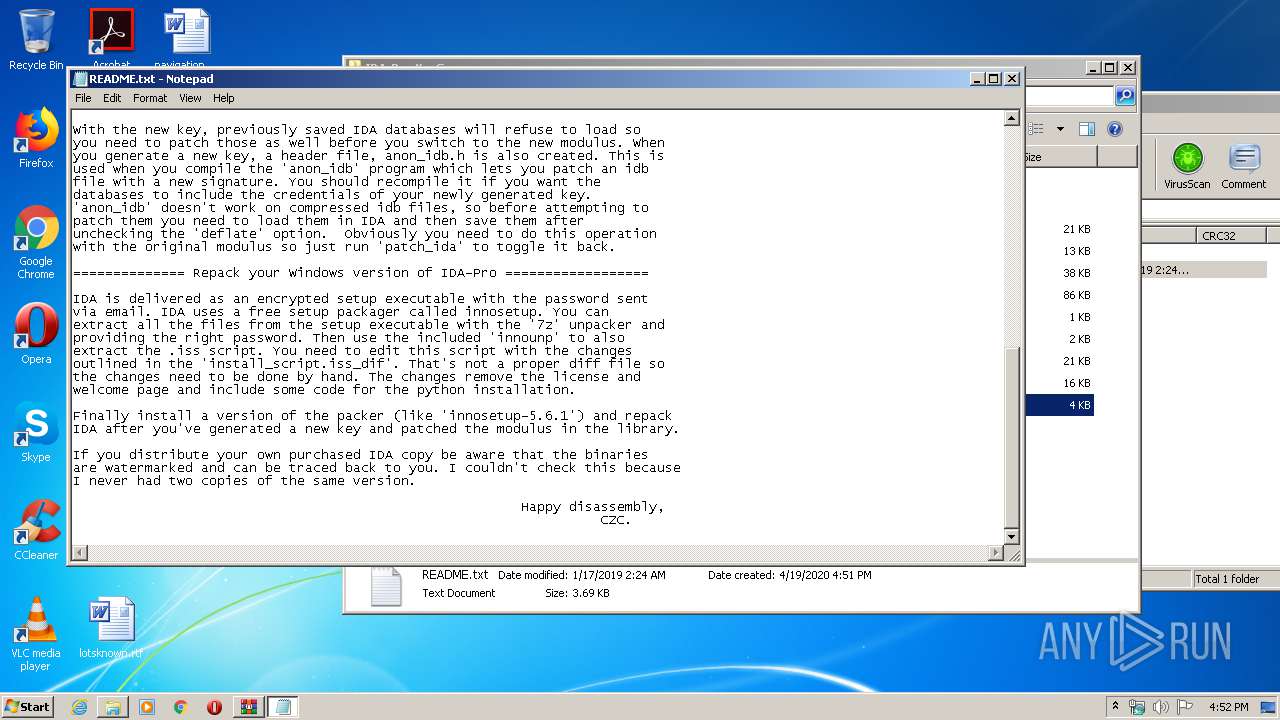Toggle the Explorer preview pane button

pyautogui.click(x=1087, y=129)
